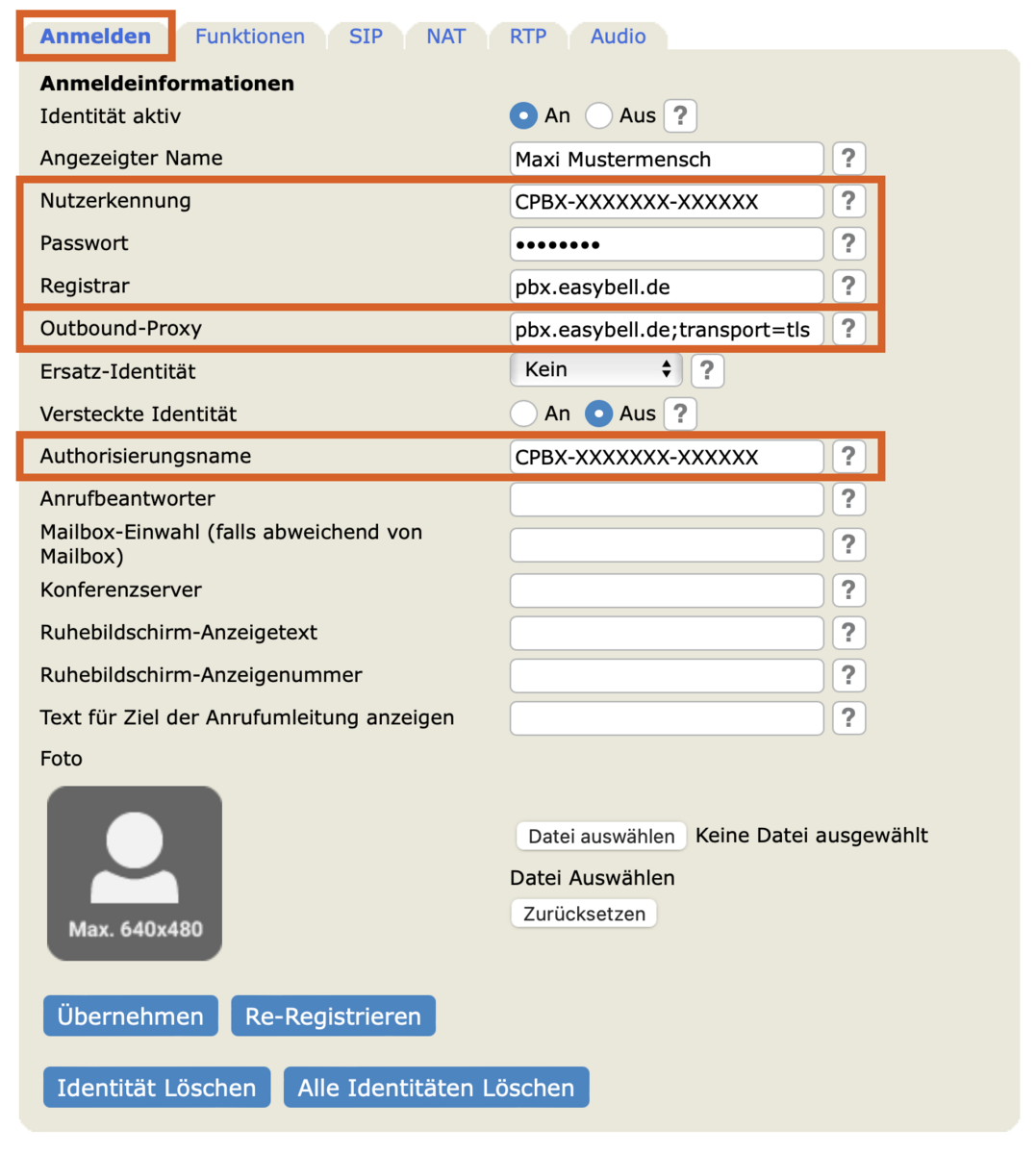Open help icon for Identität aktiv
1036x1154 pixels.
(x=680, y=116)
